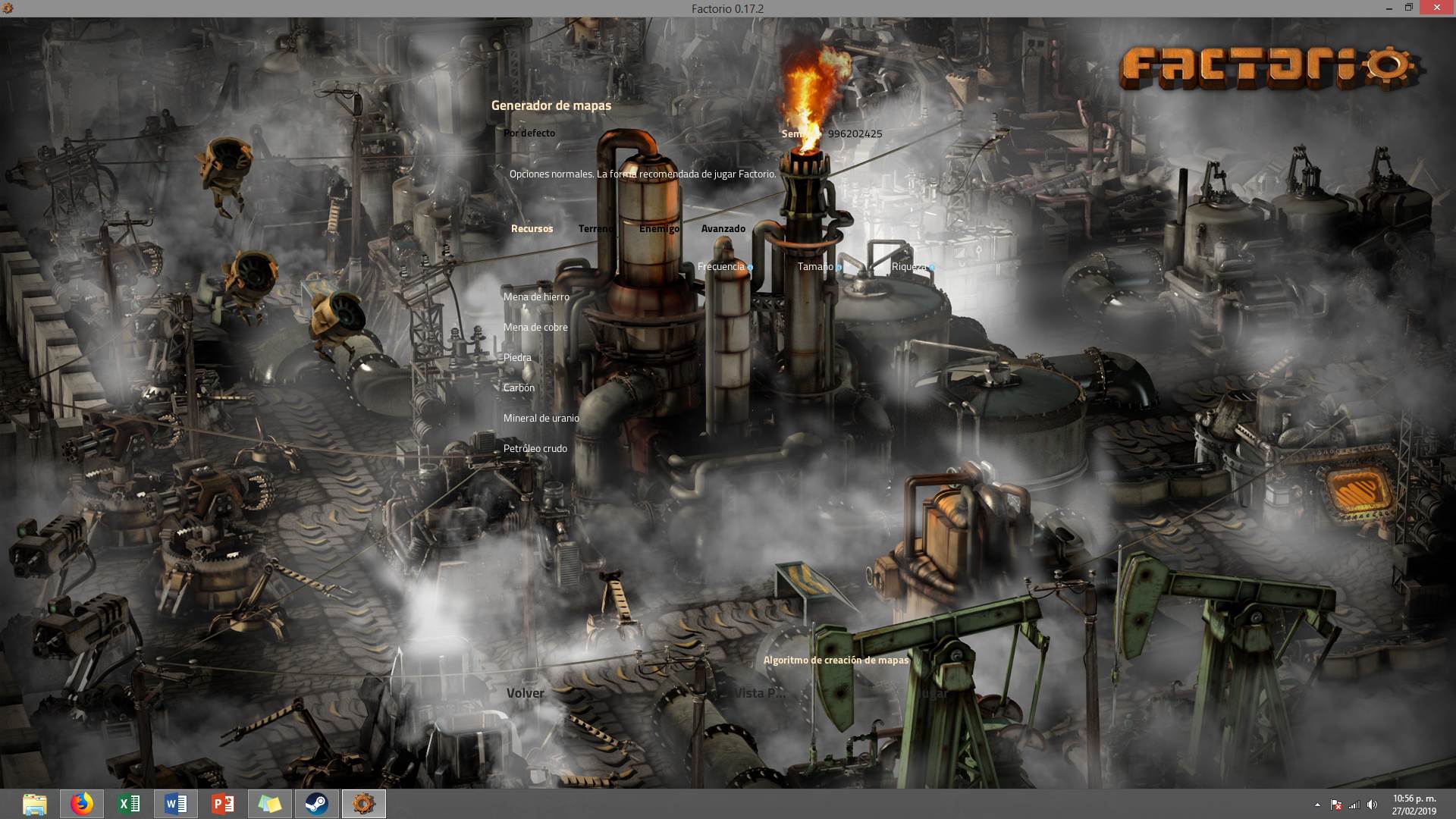Click the Tamaño column header
The image size is (1456, 819).
point(814,266)
